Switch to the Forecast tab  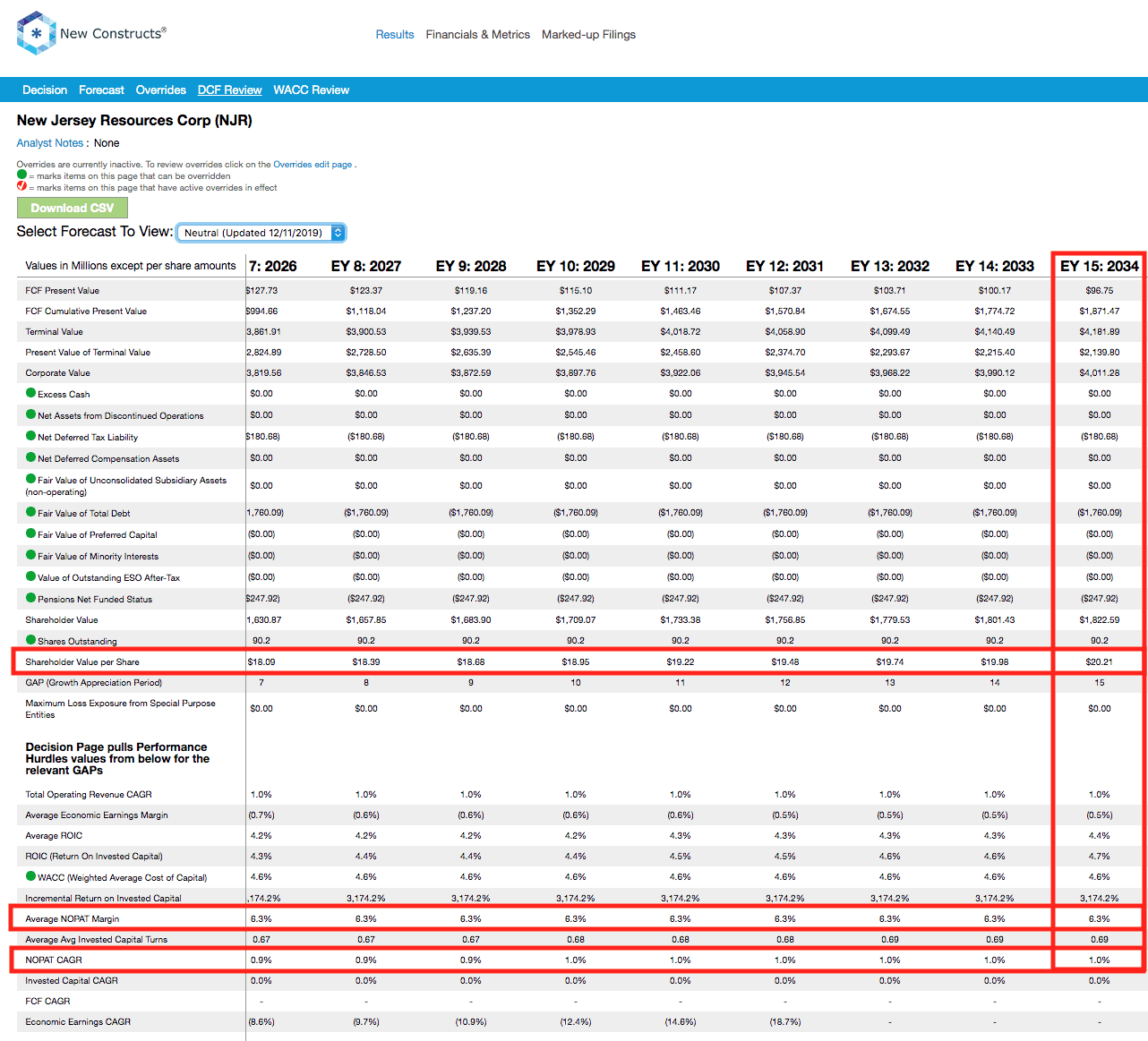click(102, 90)
